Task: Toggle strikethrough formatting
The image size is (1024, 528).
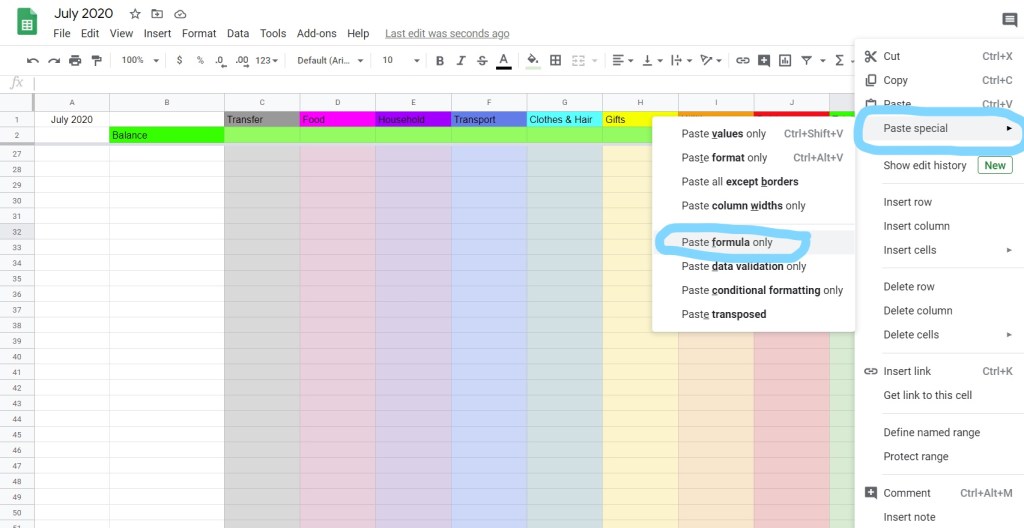Action: [x=481, y=61]
